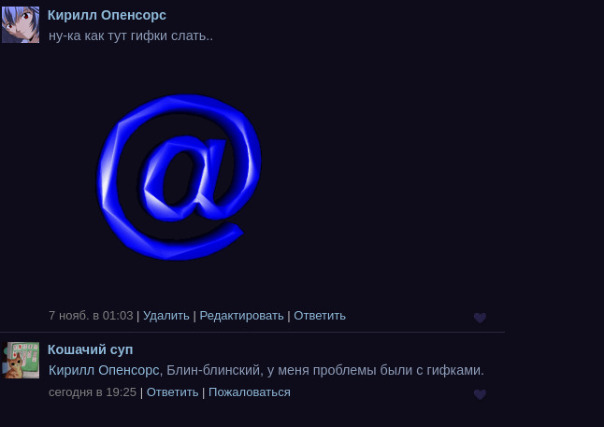Click the text ну-ка как тут гифки слать
The image size is (604, 427).
pos(131,36)
